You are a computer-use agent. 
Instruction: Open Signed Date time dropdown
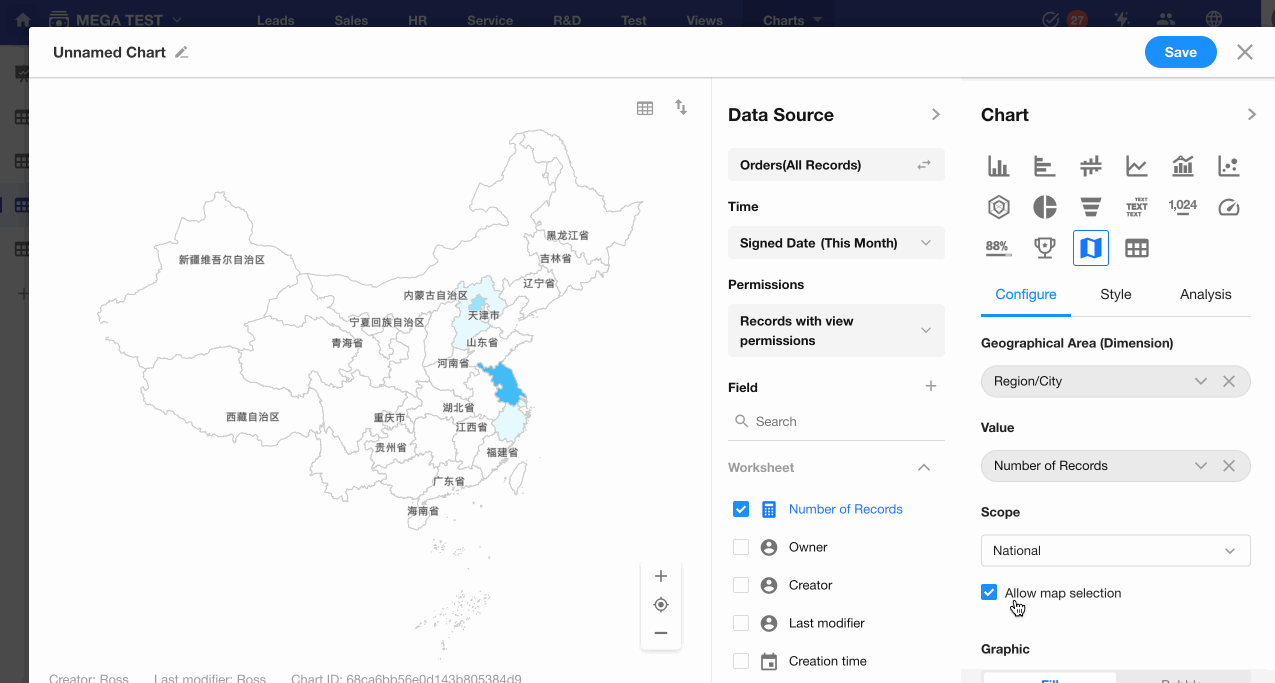pos(835,243)
